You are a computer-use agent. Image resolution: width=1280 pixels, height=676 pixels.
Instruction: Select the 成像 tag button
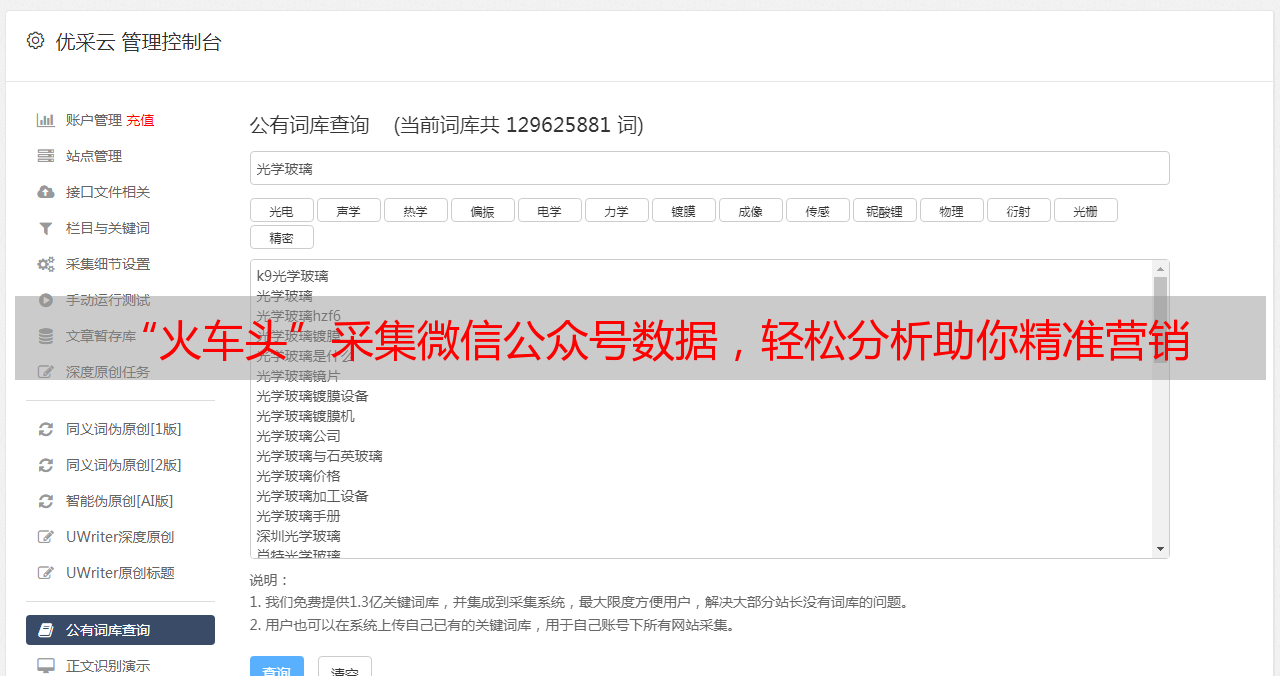point(750,211)
